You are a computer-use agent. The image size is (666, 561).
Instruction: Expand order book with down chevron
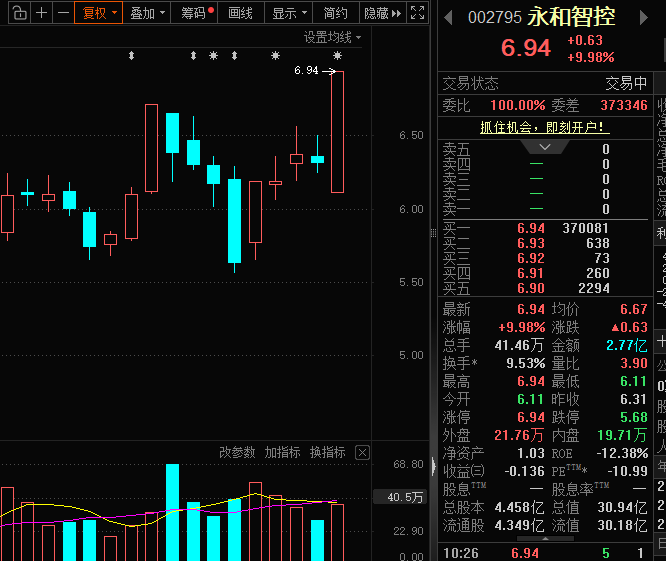point(545,147)
